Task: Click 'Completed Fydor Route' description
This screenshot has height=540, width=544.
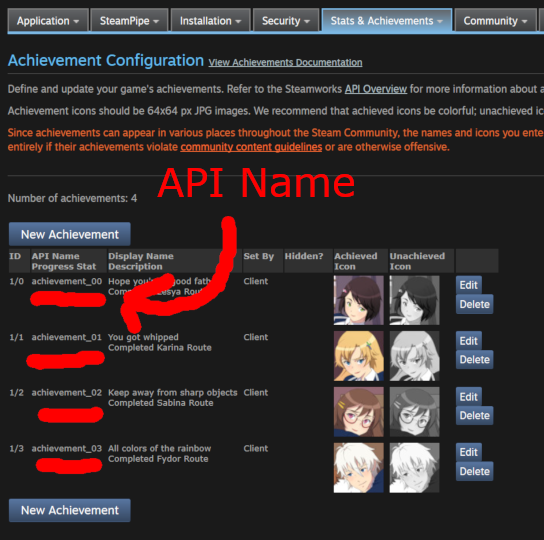Action: click(x=158, y=459)
